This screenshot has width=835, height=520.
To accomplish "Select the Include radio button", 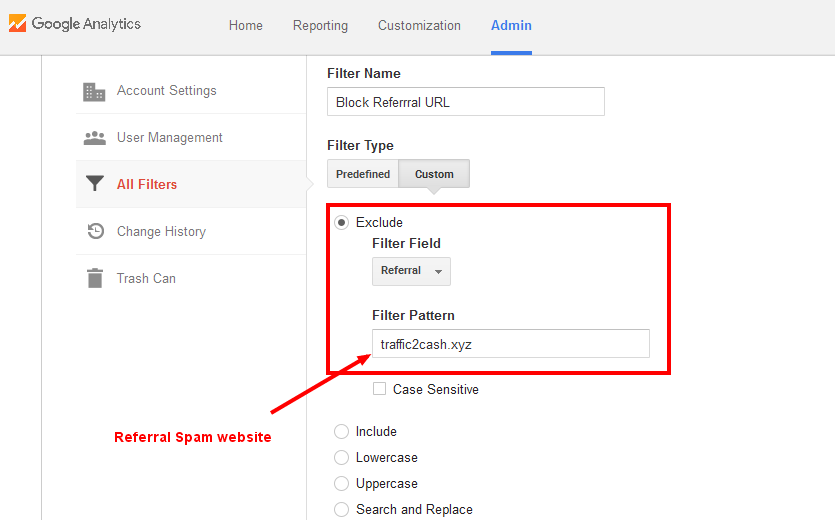I will [x=341, y=431].
